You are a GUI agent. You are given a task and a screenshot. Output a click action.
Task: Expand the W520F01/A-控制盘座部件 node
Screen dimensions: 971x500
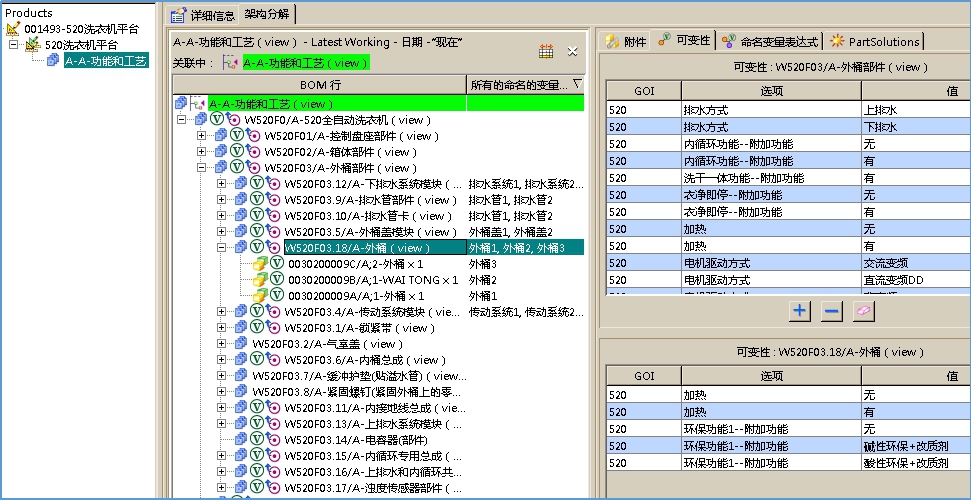(202, 136)
